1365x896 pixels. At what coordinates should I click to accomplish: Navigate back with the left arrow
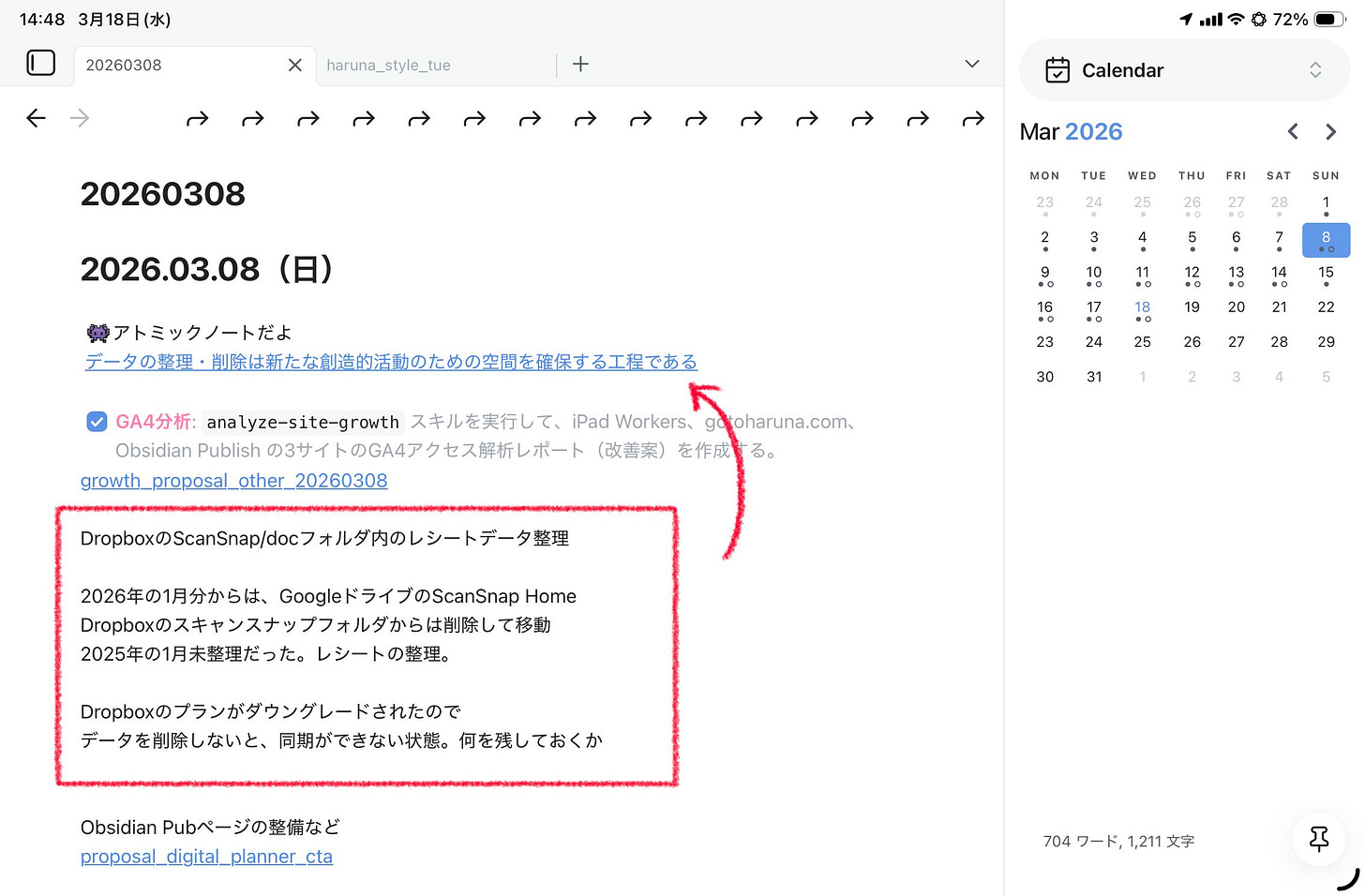[36, 118]
